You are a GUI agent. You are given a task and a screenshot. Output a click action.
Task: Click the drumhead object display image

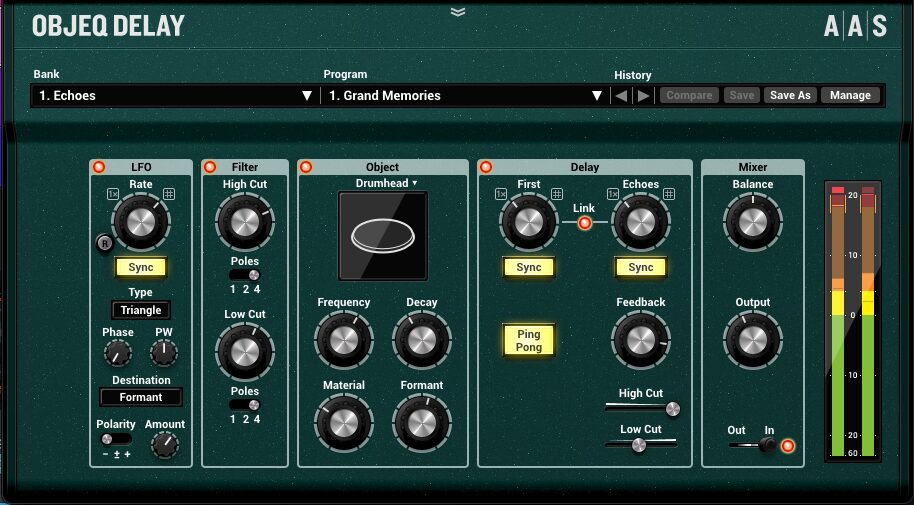pyautogui.click(x=383, y=236)
